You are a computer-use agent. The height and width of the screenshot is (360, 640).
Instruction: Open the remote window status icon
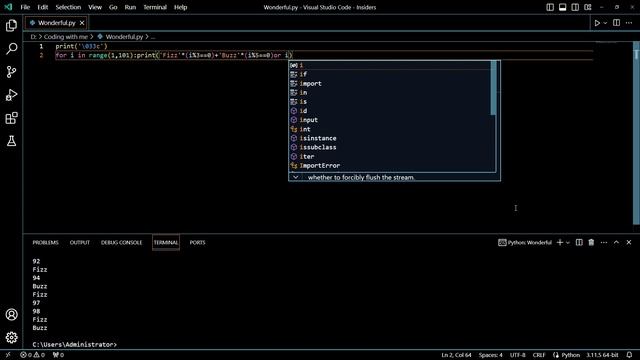click(8, 355)
